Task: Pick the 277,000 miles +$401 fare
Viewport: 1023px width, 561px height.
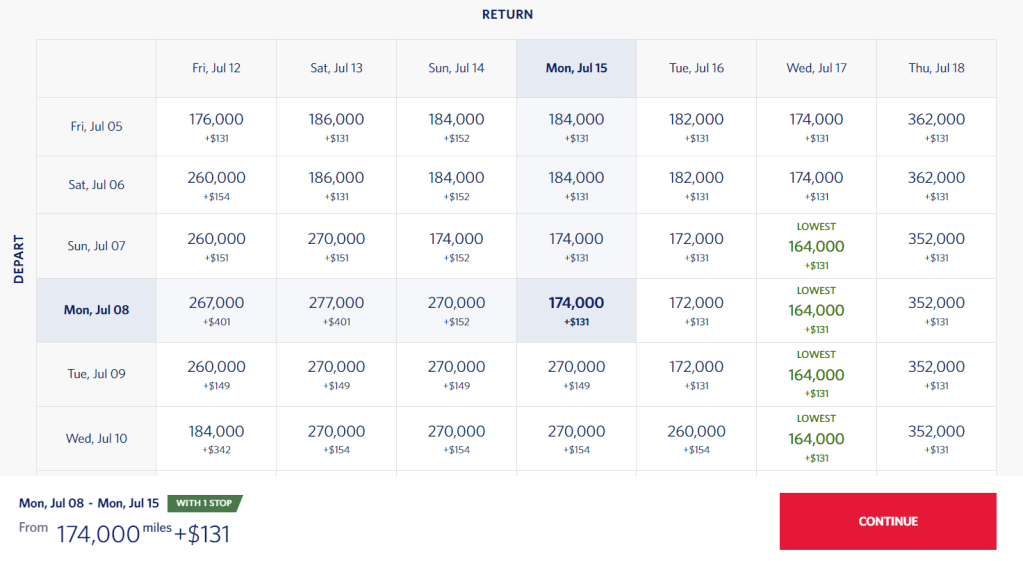Action: (336, 310)
